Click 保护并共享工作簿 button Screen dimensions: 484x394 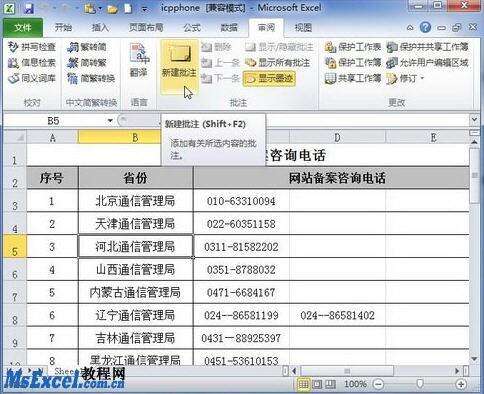tap(428, 47)
